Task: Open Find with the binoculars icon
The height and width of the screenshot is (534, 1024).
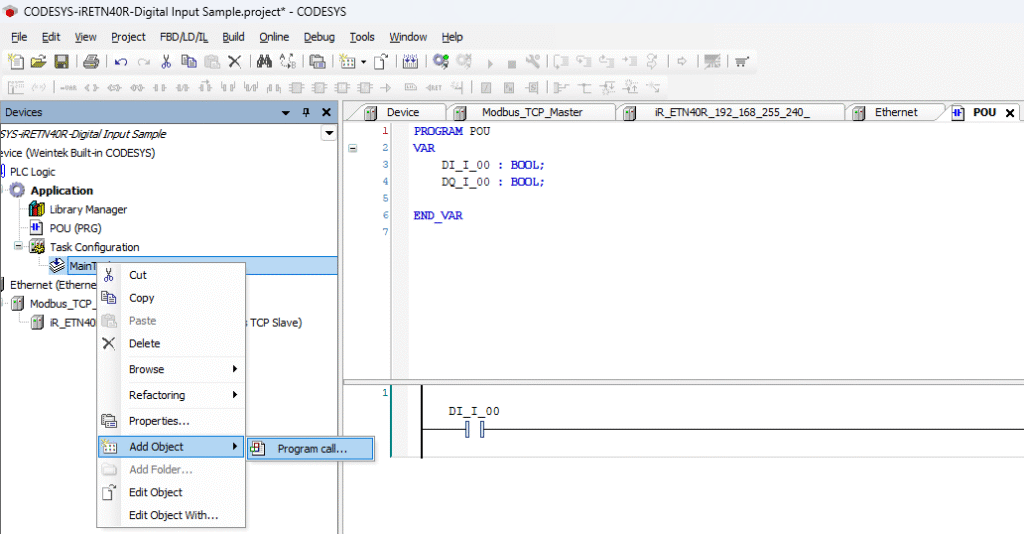Action: pos(264,61)
